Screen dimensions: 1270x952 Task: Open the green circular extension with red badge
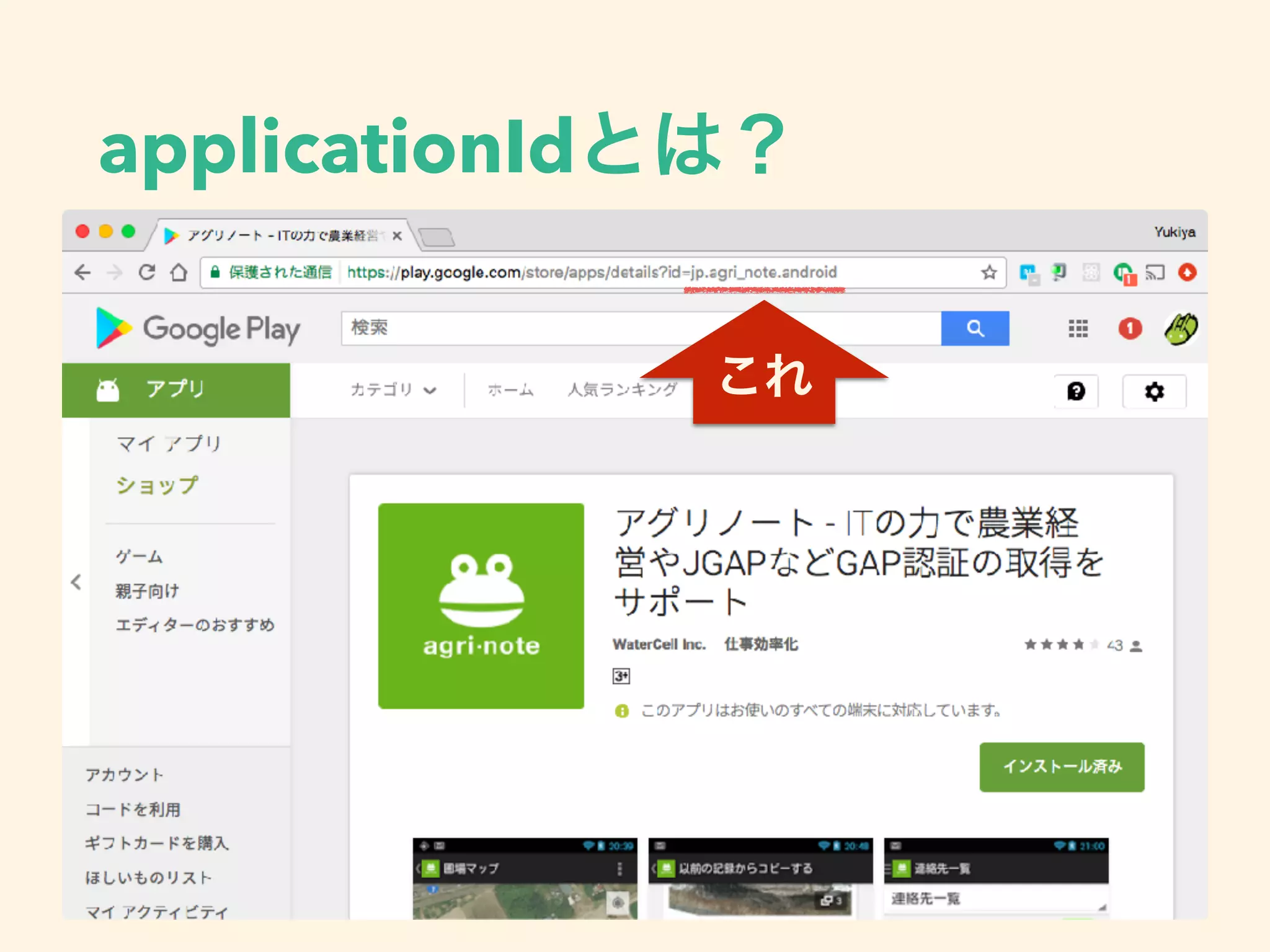click(x=1124, y=273)
